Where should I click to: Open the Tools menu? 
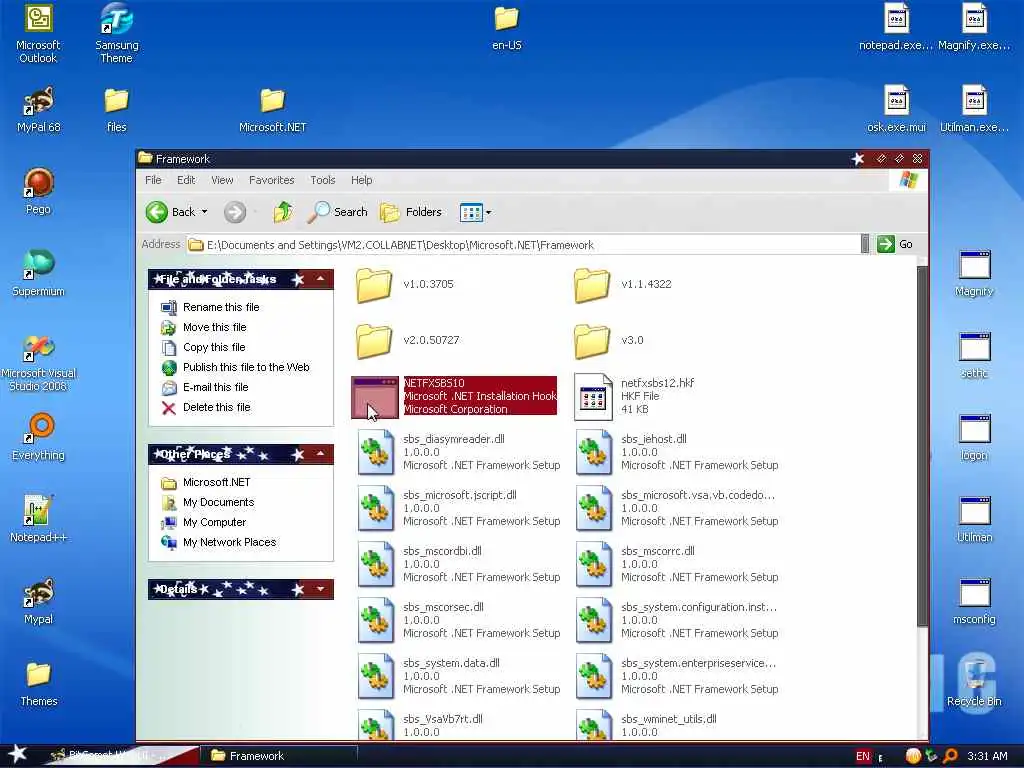(323, 180)
